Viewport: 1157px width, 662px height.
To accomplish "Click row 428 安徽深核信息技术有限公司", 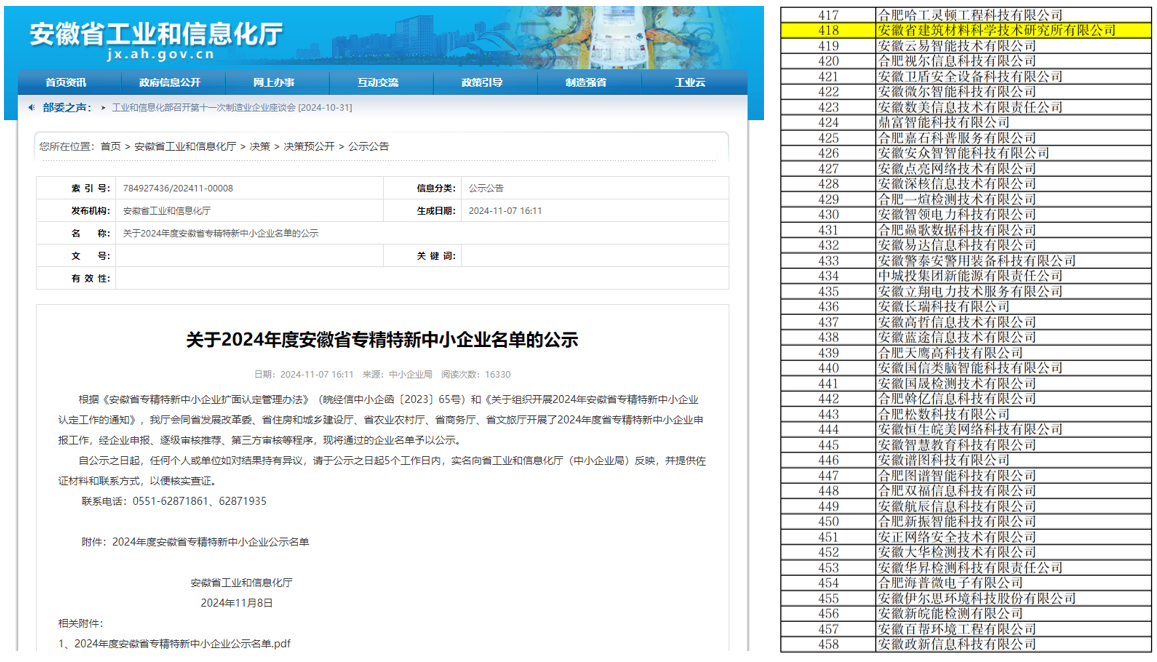I will click(x=956, y=184).
